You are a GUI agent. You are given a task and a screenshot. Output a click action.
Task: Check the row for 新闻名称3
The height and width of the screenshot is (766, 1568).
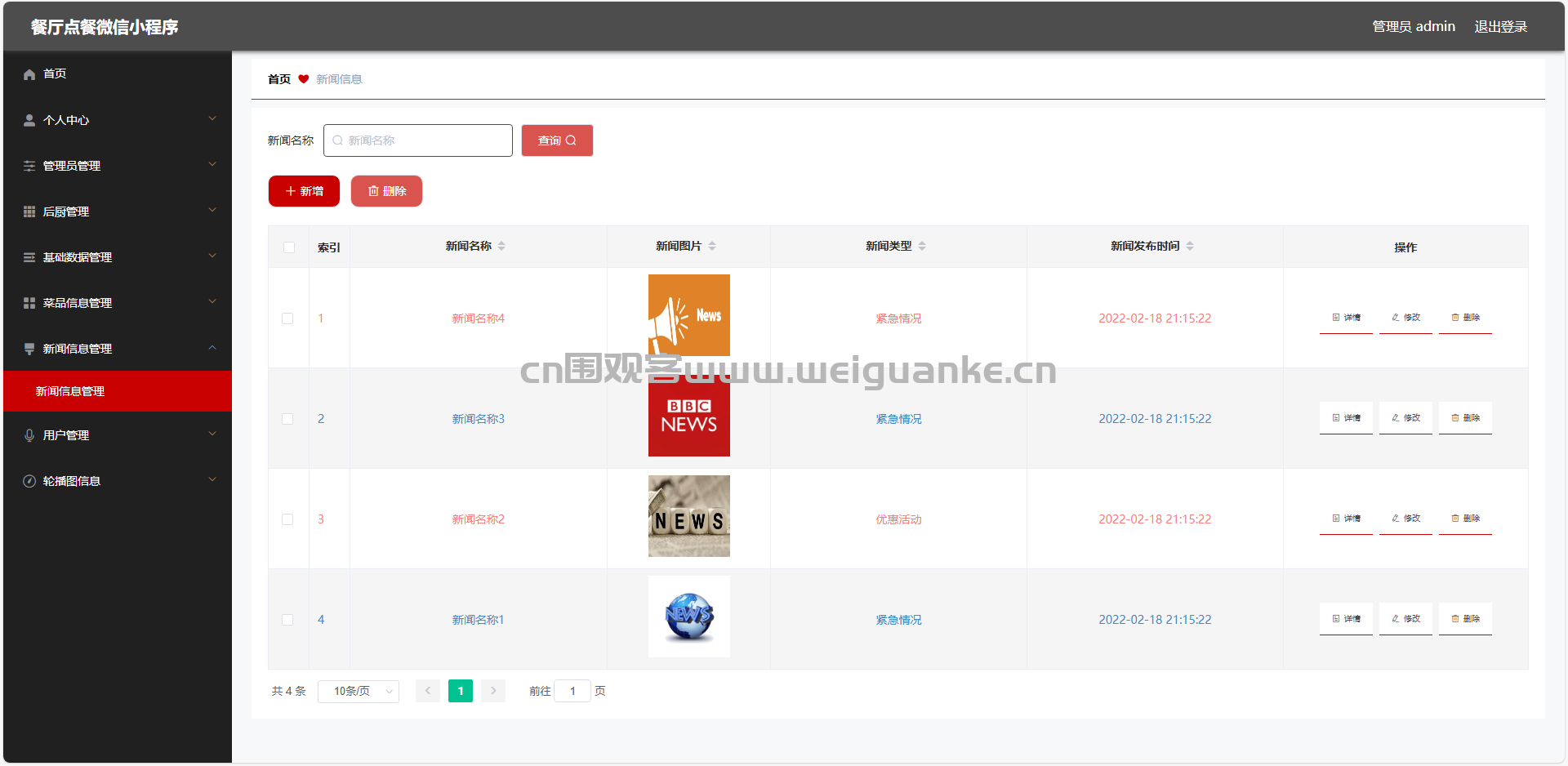coord(287,419)
